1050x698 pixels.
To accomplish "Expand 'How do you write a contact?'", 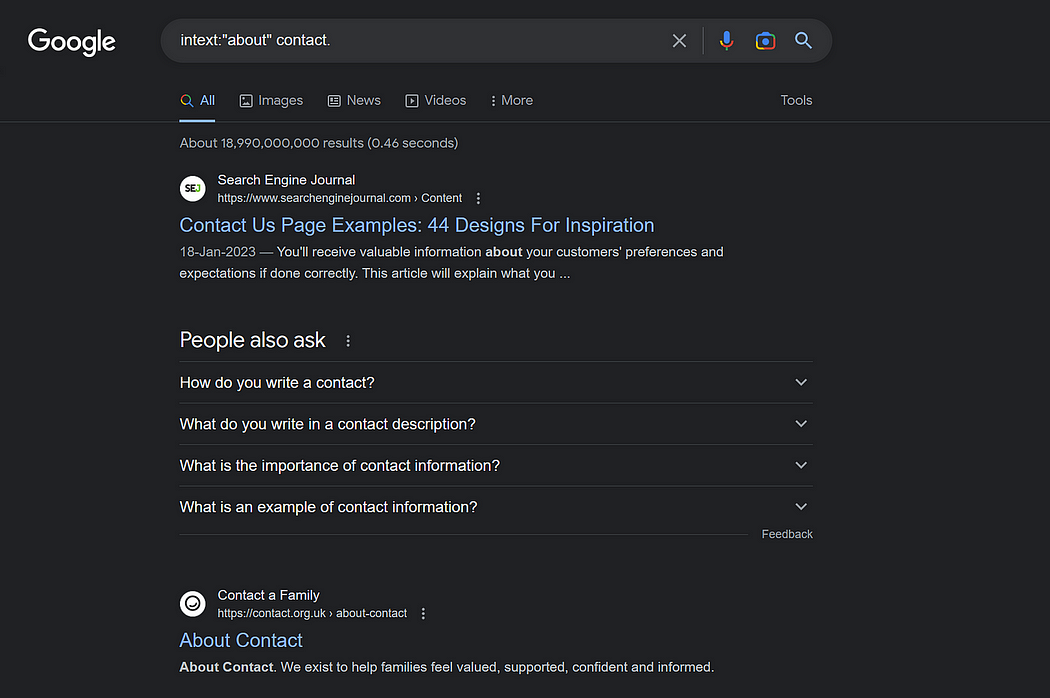I will pos(496,382).
